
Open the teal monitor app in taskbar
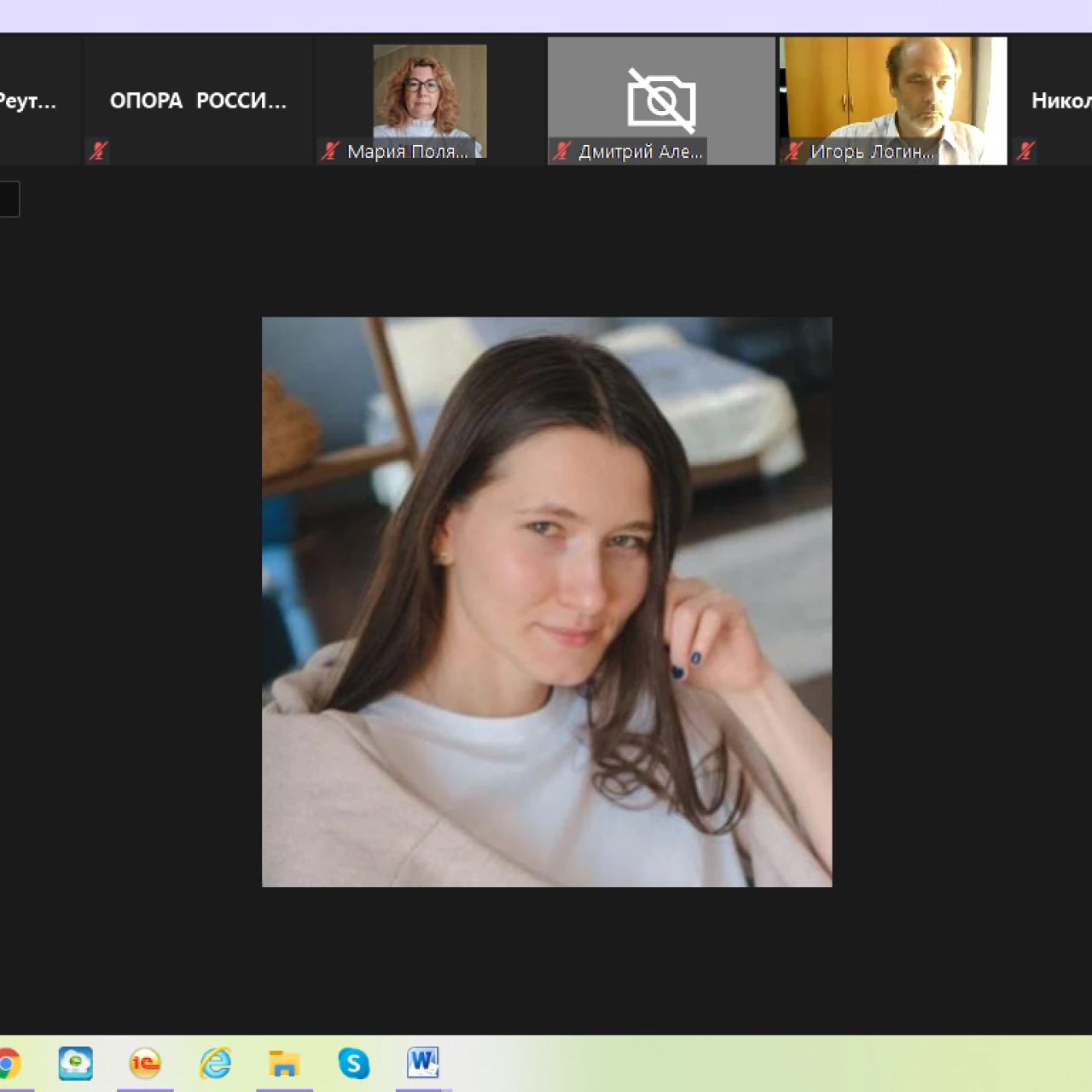pos(76,1064)
